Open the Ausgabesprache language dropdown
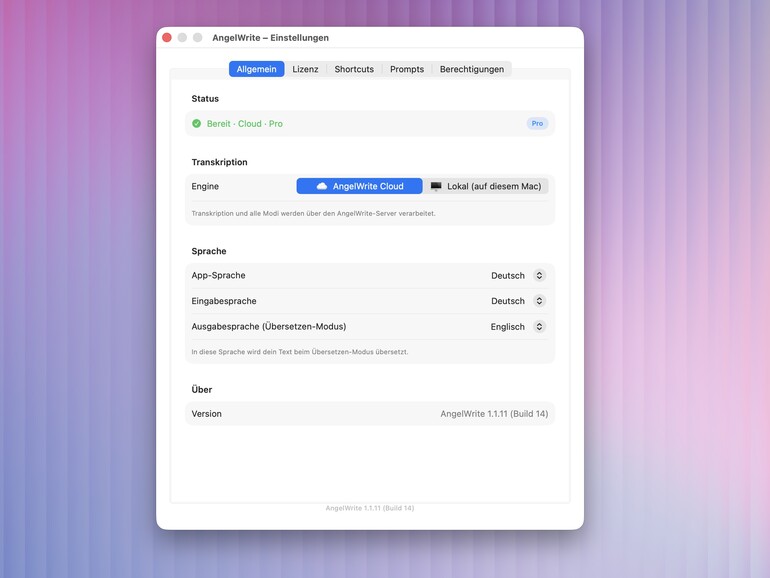The image size is (770, 578). click(518, 327)
